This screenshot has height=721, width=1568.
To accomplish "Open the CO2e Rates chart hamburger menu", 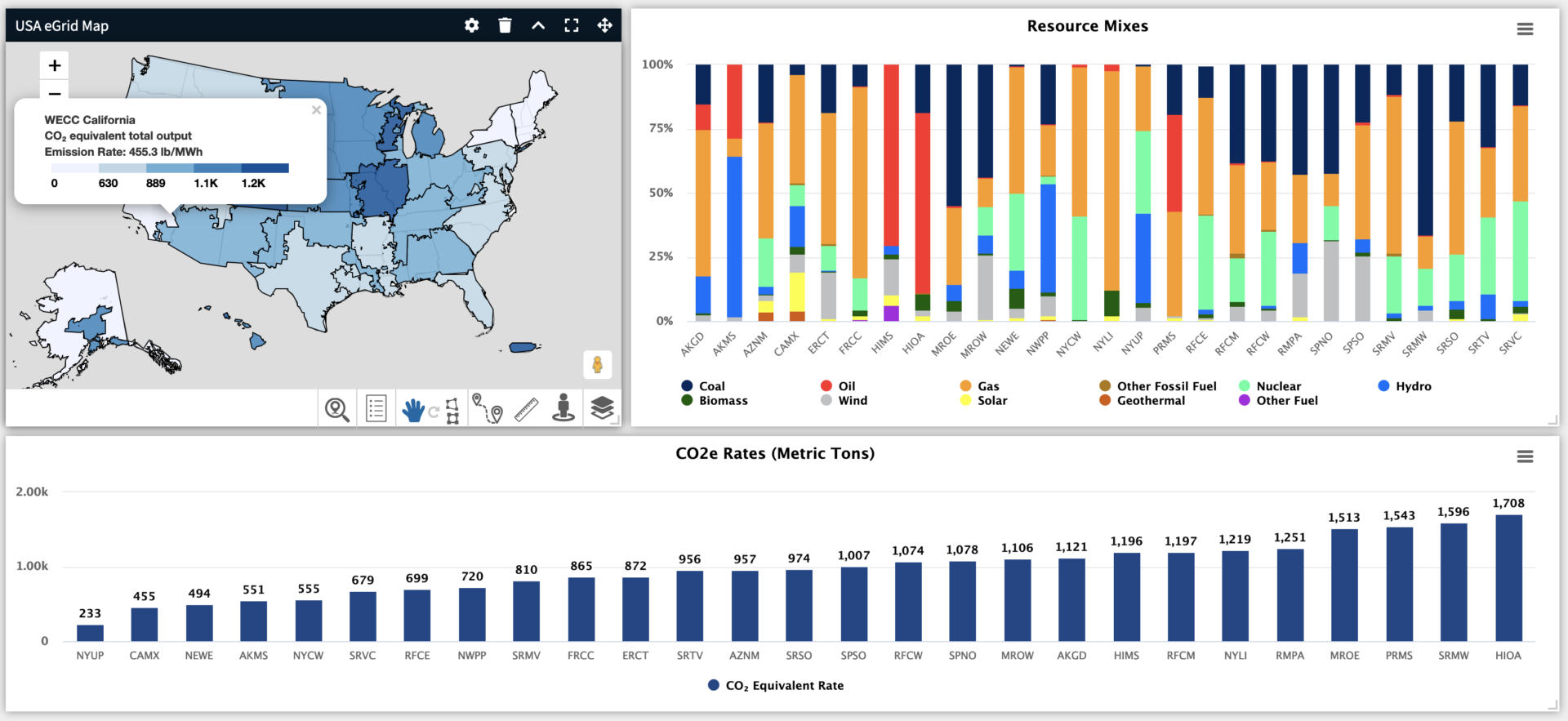I will (x=1525, y=456).
